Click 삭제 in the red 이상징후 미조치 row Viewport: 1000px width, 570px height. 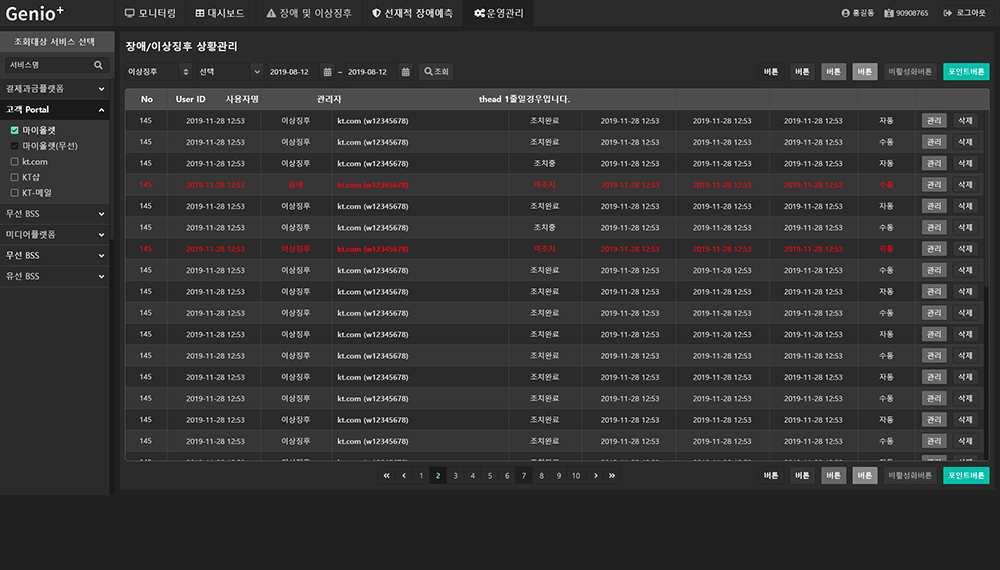tap(966, 249)
